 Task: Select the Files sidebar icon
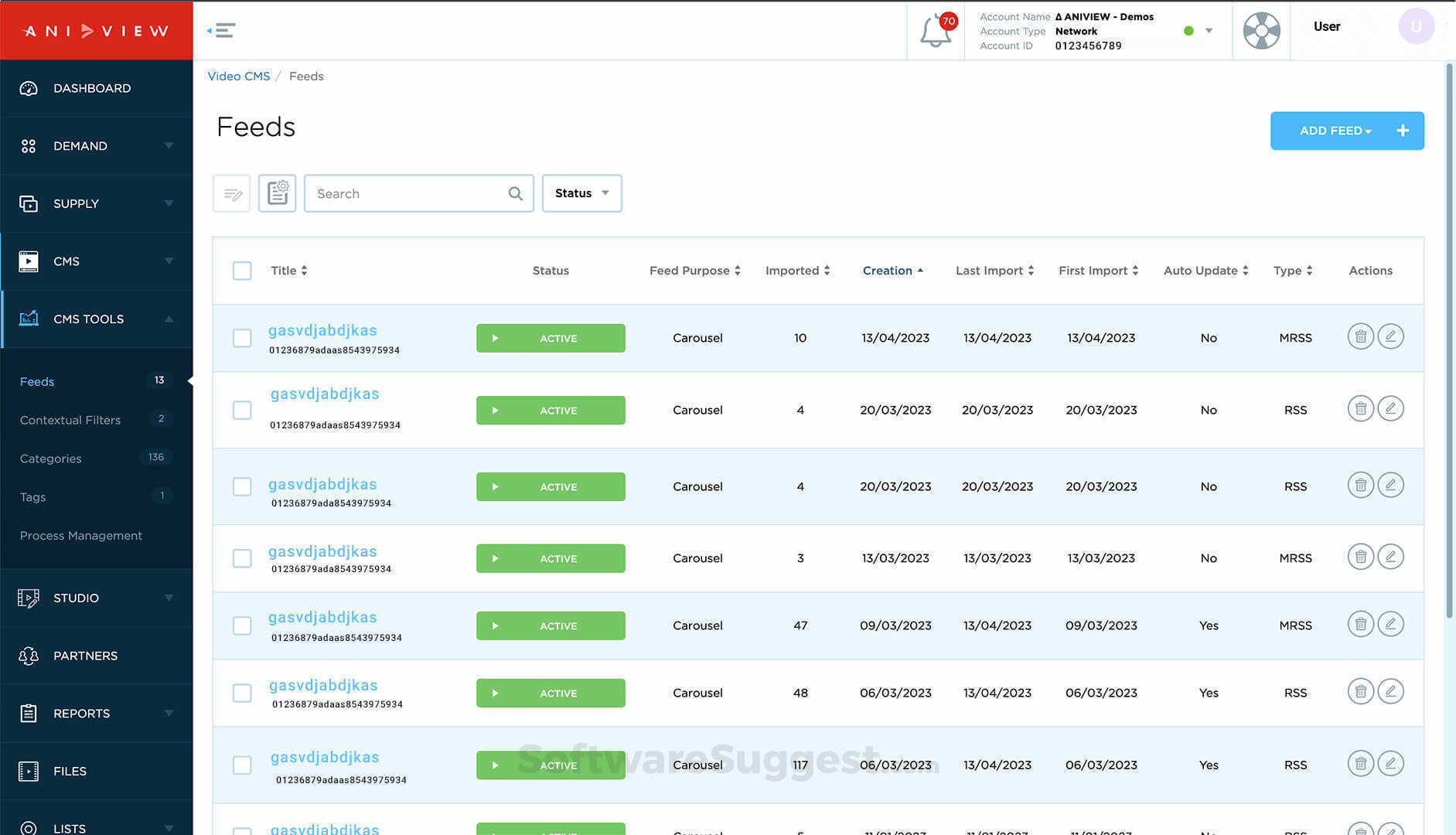coord(29,771)
